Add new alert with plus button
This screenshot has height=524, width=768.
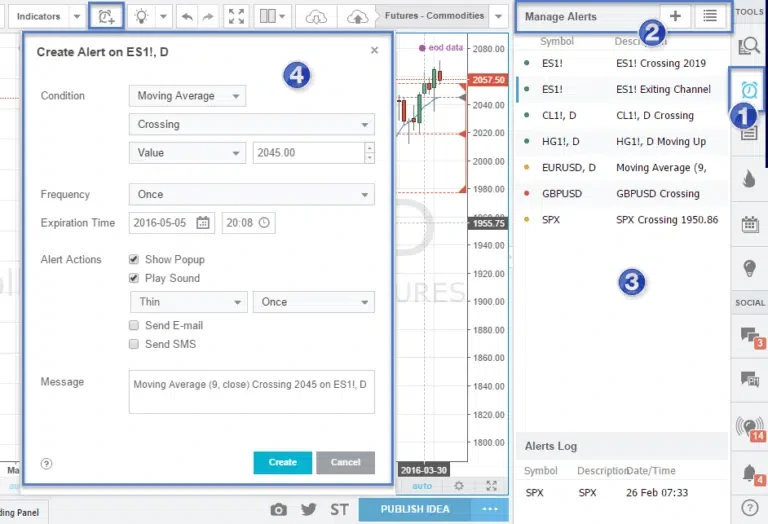(675, 16)
